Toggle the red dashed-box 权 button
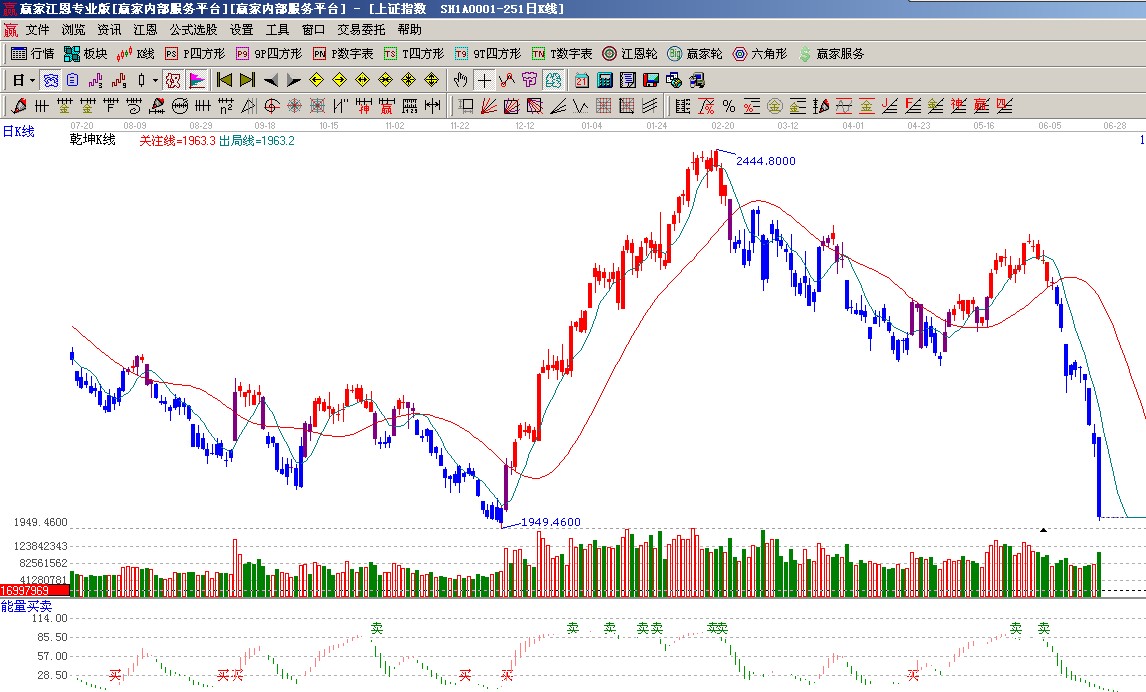This screenshot has height=692, width=1146. [x=173, y=80]
